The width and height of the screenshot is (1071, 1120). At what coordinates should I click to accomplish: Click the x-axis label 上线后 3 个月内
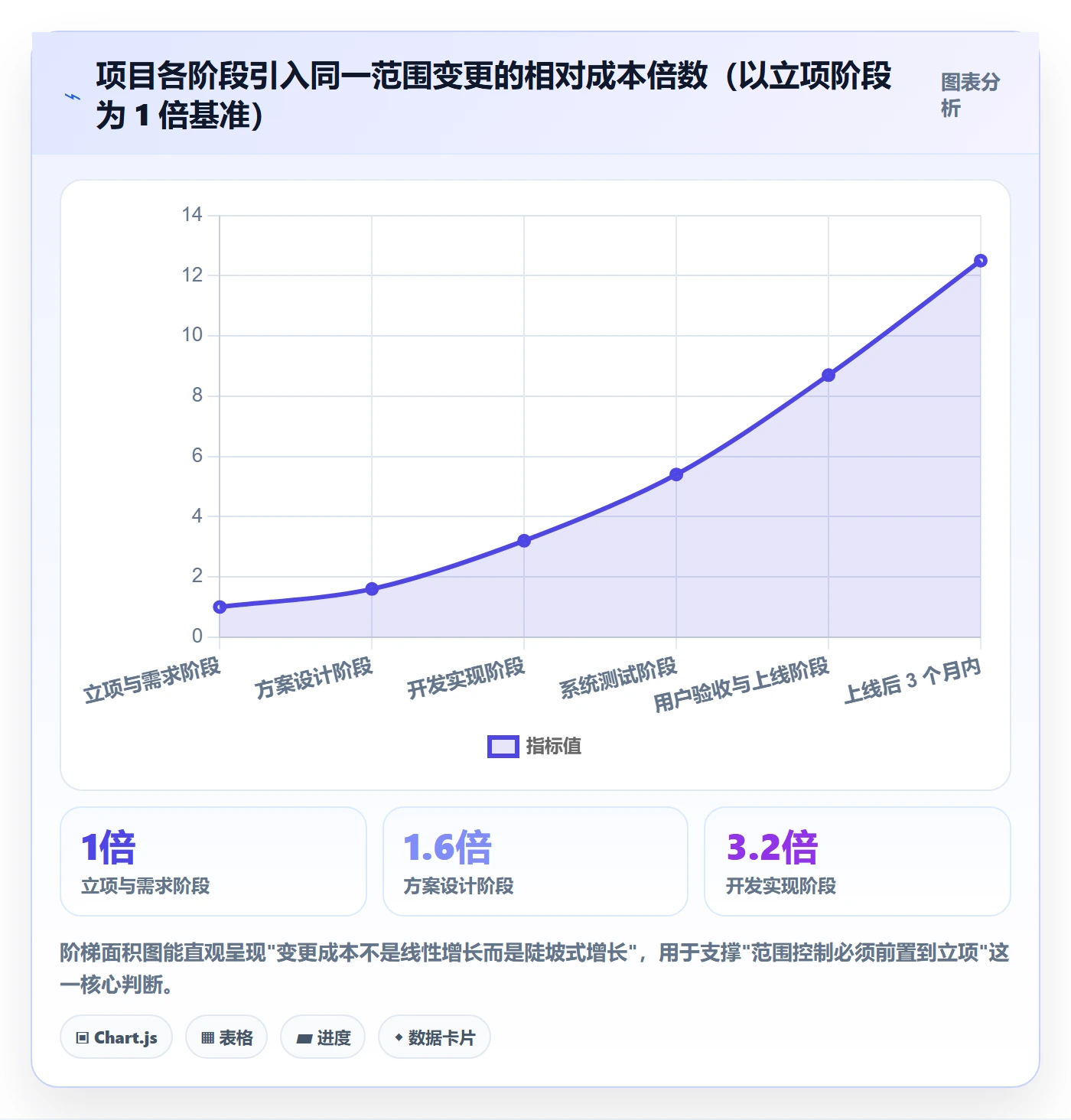point(913,680)
